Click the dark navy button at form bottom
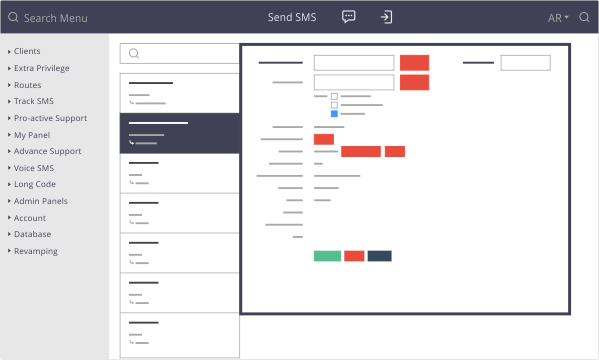599x360 pixels. coord(379,256)
